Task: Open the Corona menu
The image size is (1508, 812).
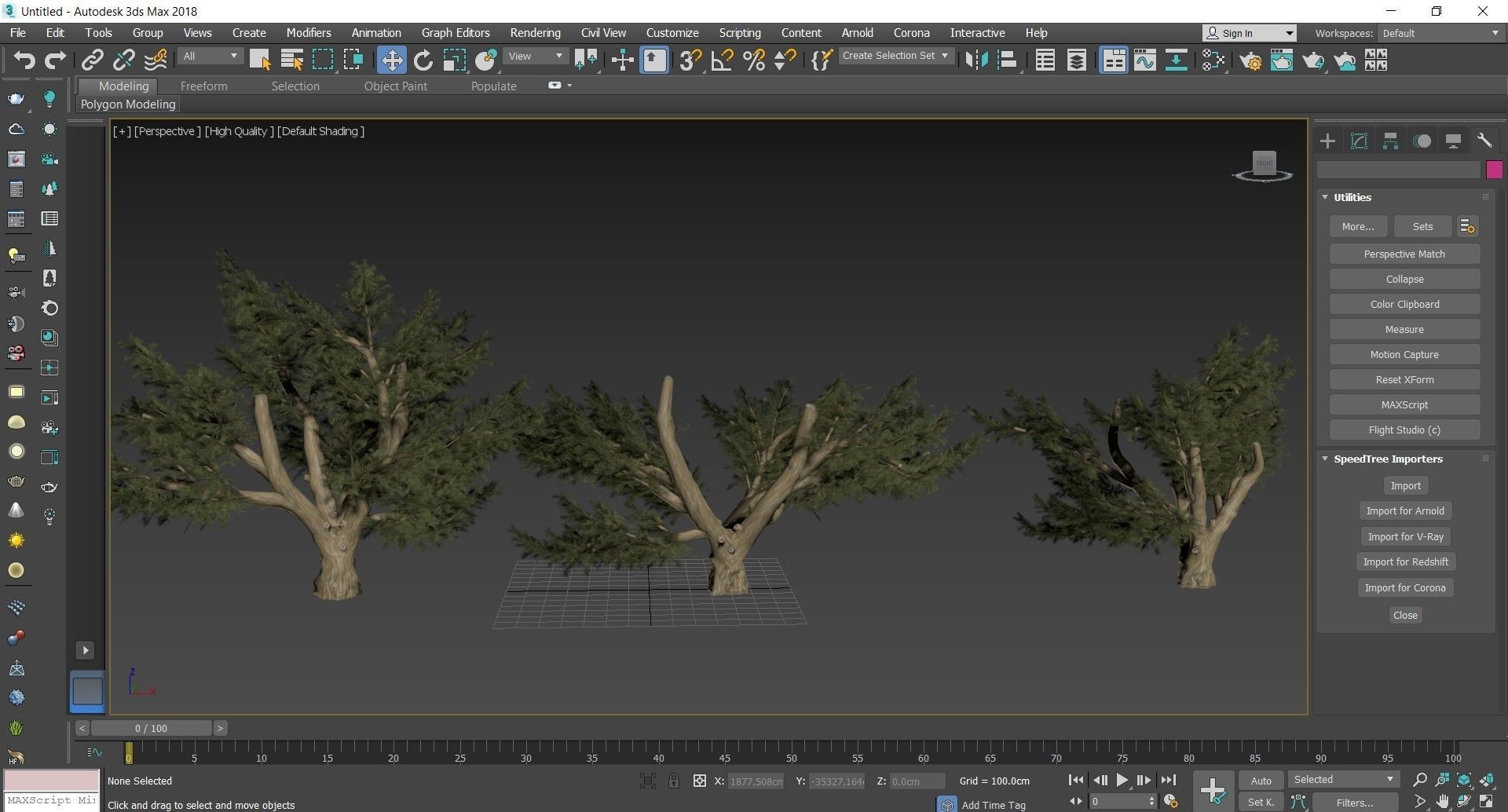Action: 911,33
